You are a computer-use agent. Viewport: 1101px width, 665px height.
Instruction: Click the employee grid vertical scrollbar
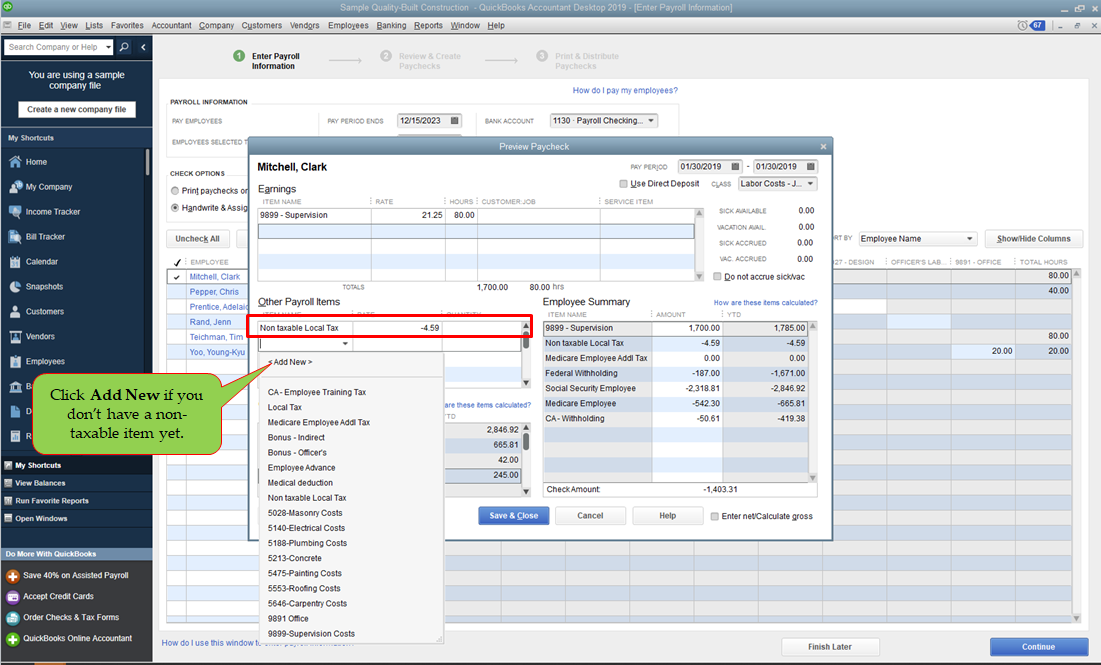click(x=1076, y=446)
